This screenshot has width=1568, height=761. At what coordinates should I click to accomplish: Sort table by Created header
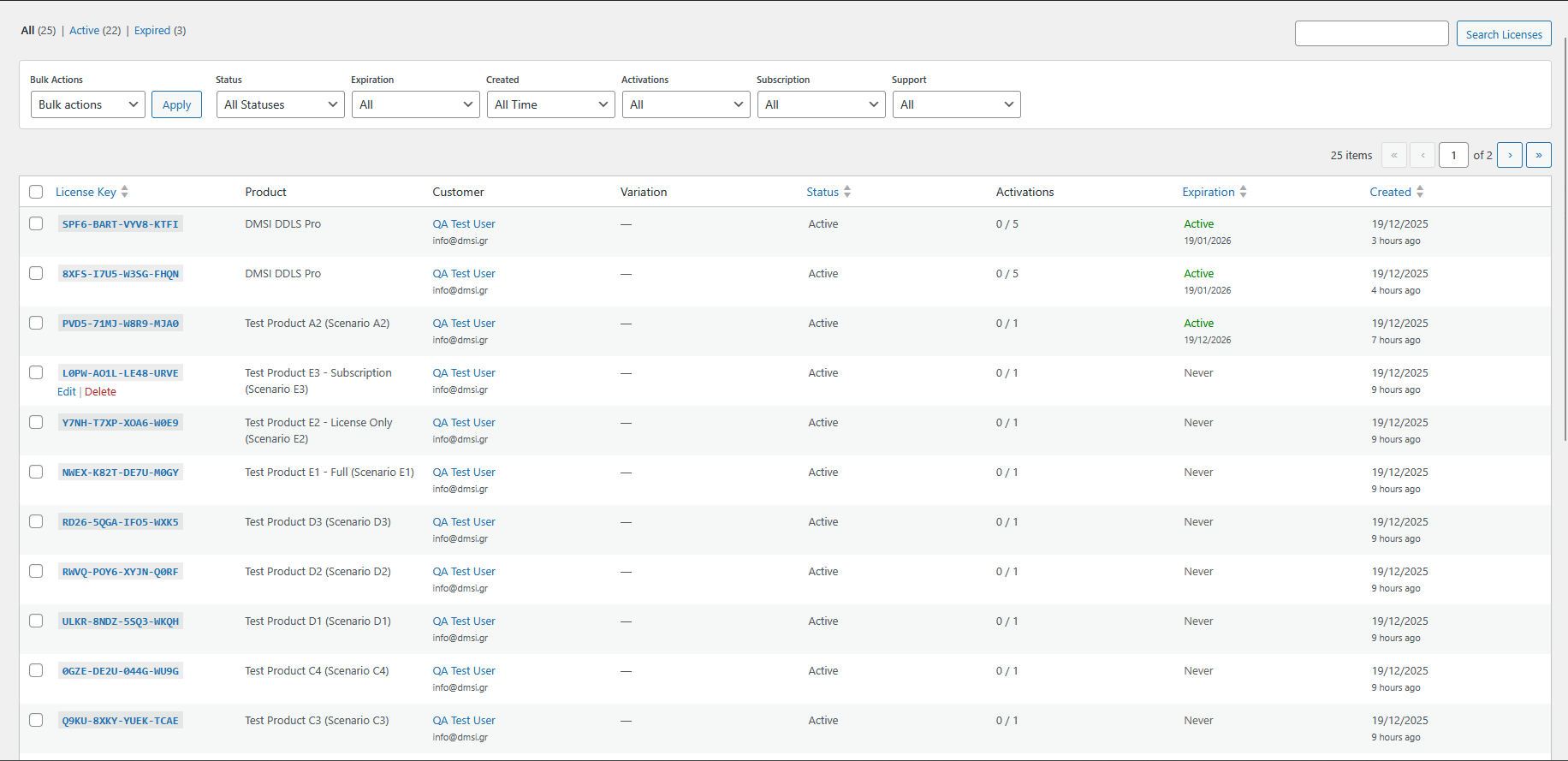pos(1390,192)
